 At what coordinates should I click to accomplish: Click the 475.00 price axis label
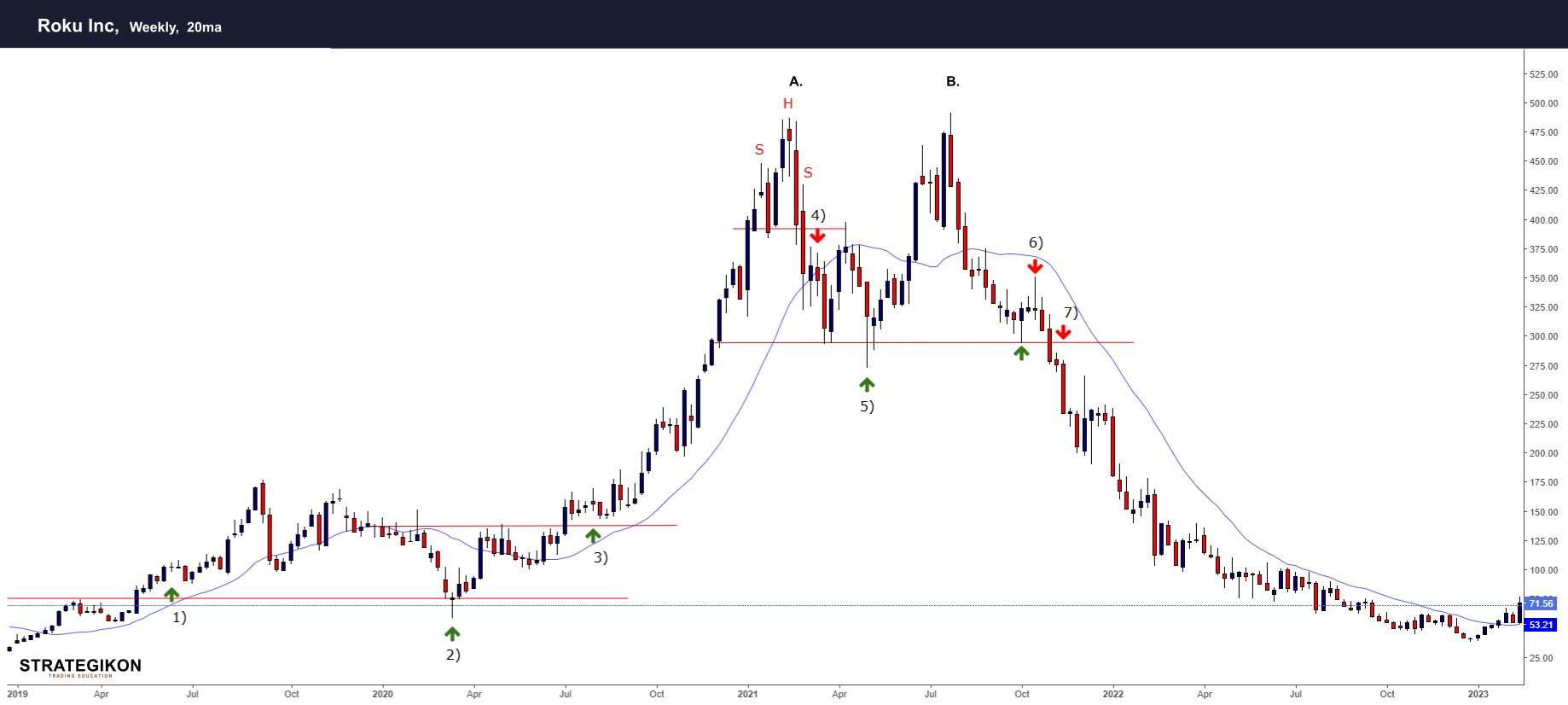pos(1543,132)
